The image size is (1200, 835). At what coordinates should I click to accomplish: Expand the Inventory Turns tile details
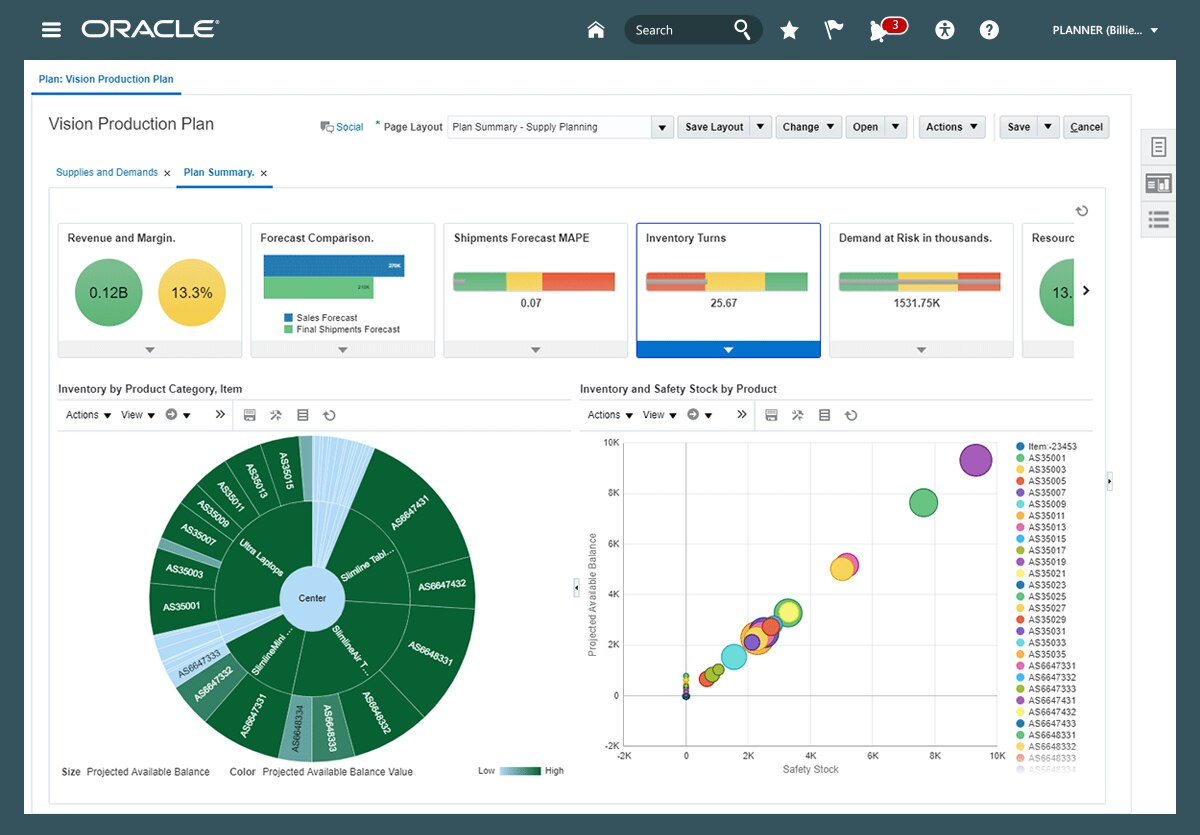click(728, 349)
